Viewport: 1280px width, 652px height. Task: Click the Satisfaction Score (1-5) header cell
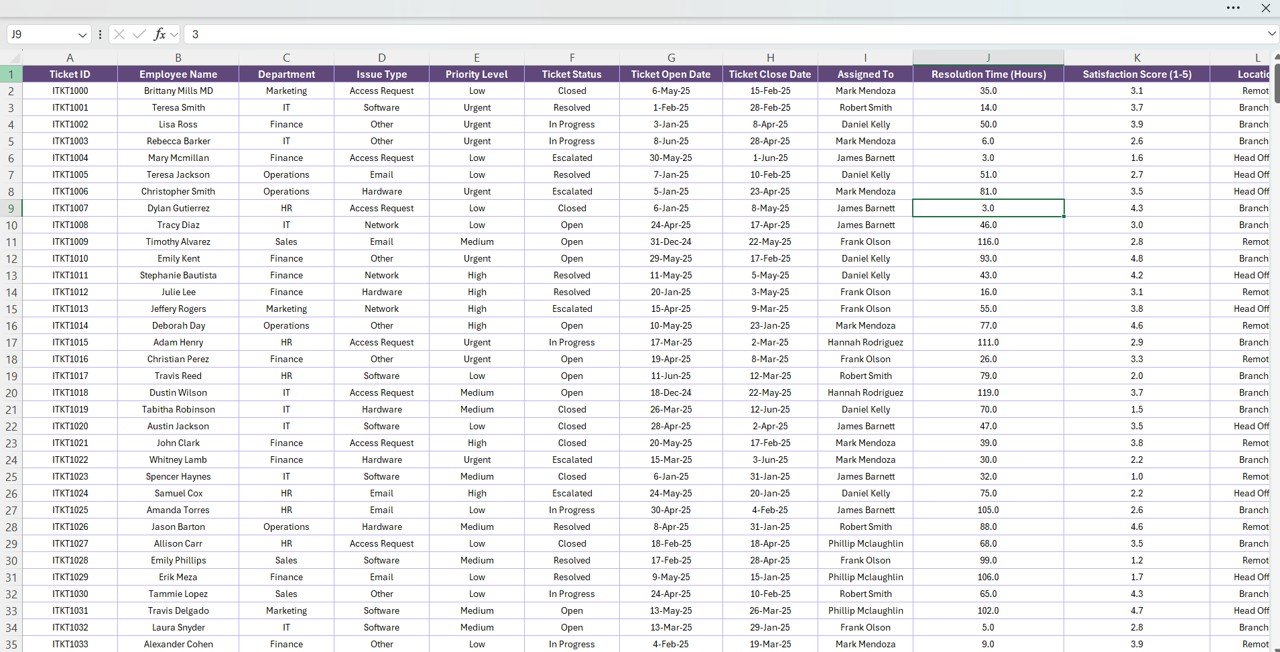(x=1136, y=74)
